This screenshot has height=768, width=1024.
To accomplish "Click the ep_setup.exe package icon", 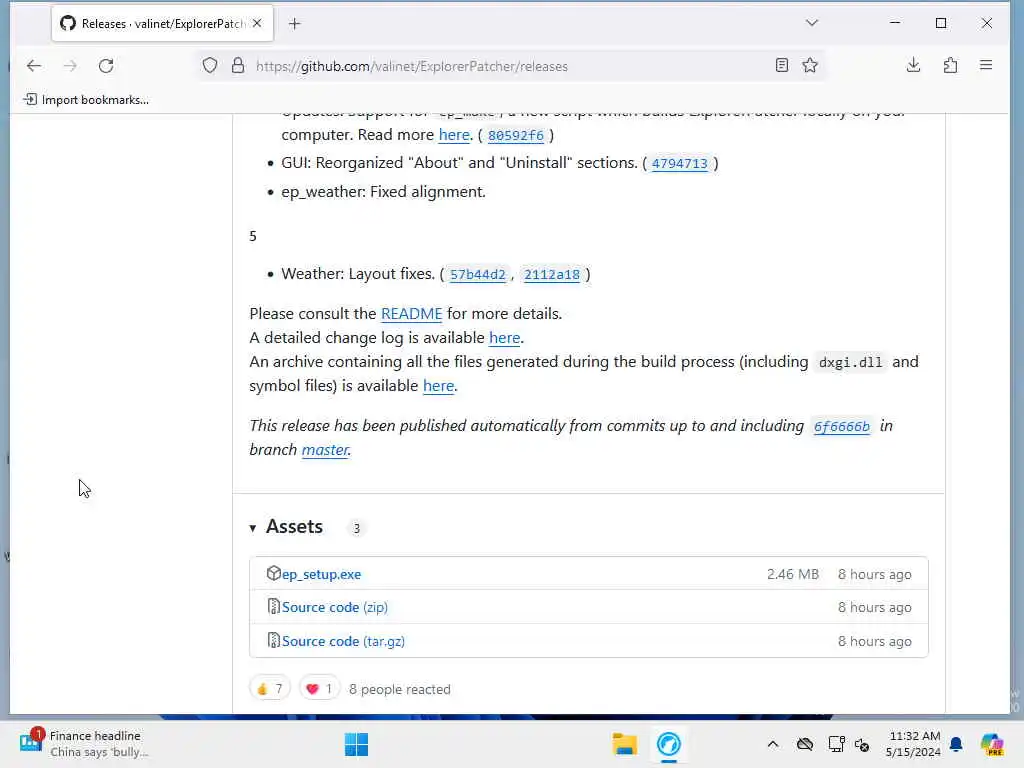I will (274, 573).
